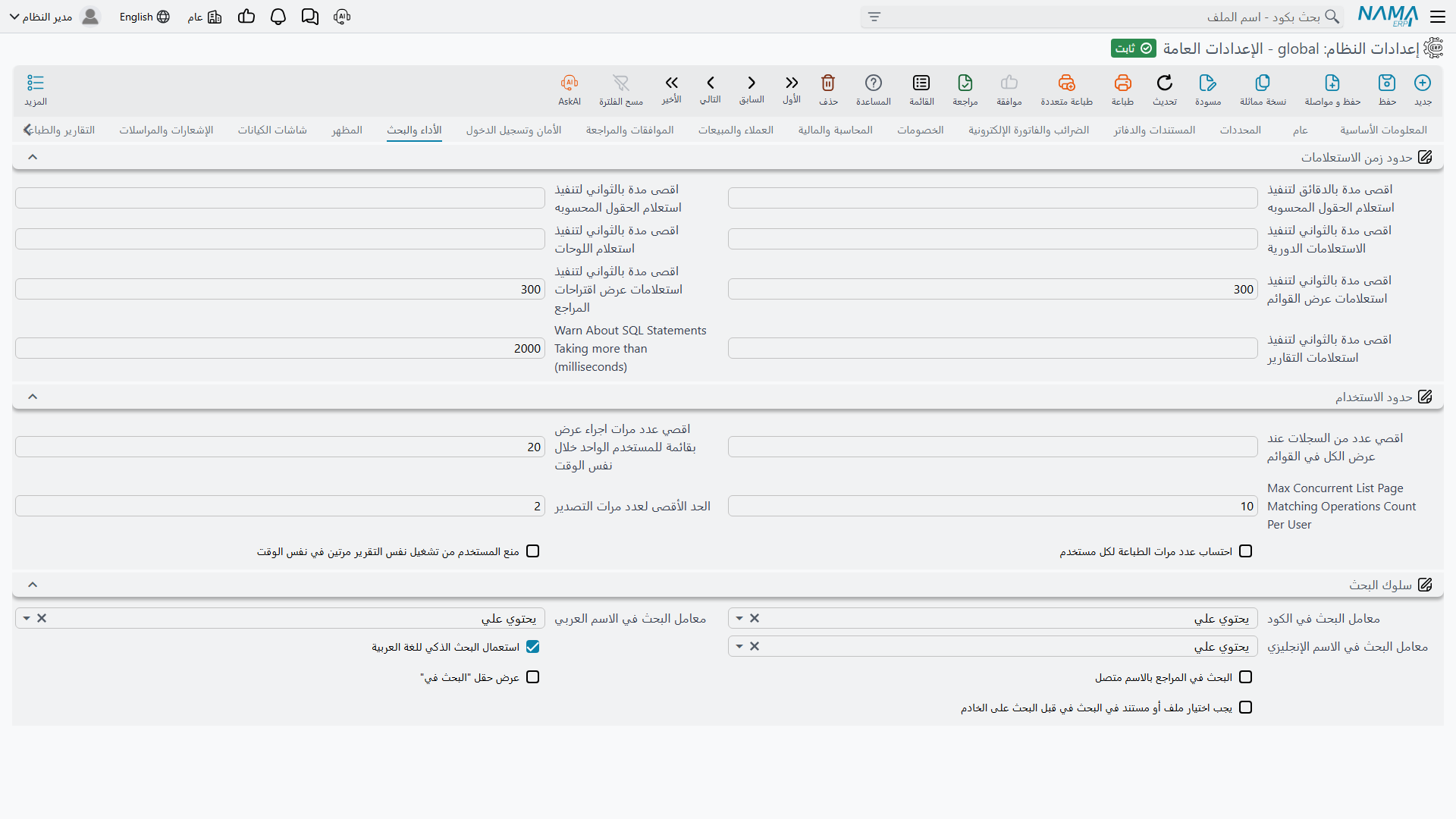Open the notifications bell icon
The width and height of the screenshot is (1456, 819).
click(278, 17)
